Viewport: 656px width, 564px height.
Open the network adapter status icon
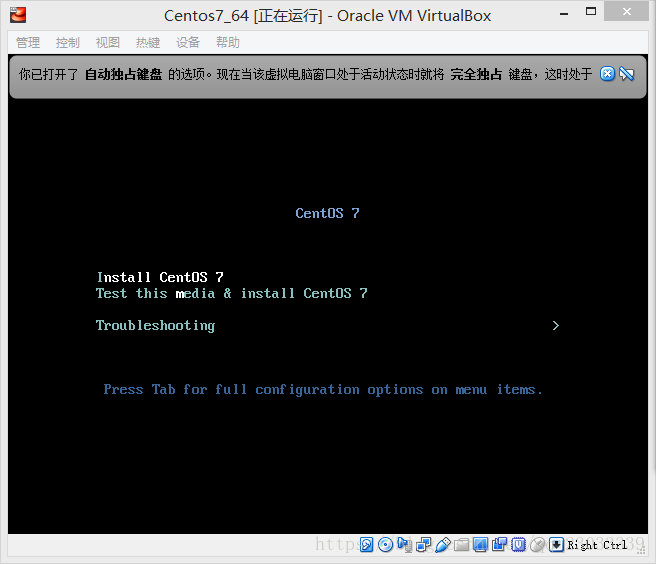(x=423, y=544)
